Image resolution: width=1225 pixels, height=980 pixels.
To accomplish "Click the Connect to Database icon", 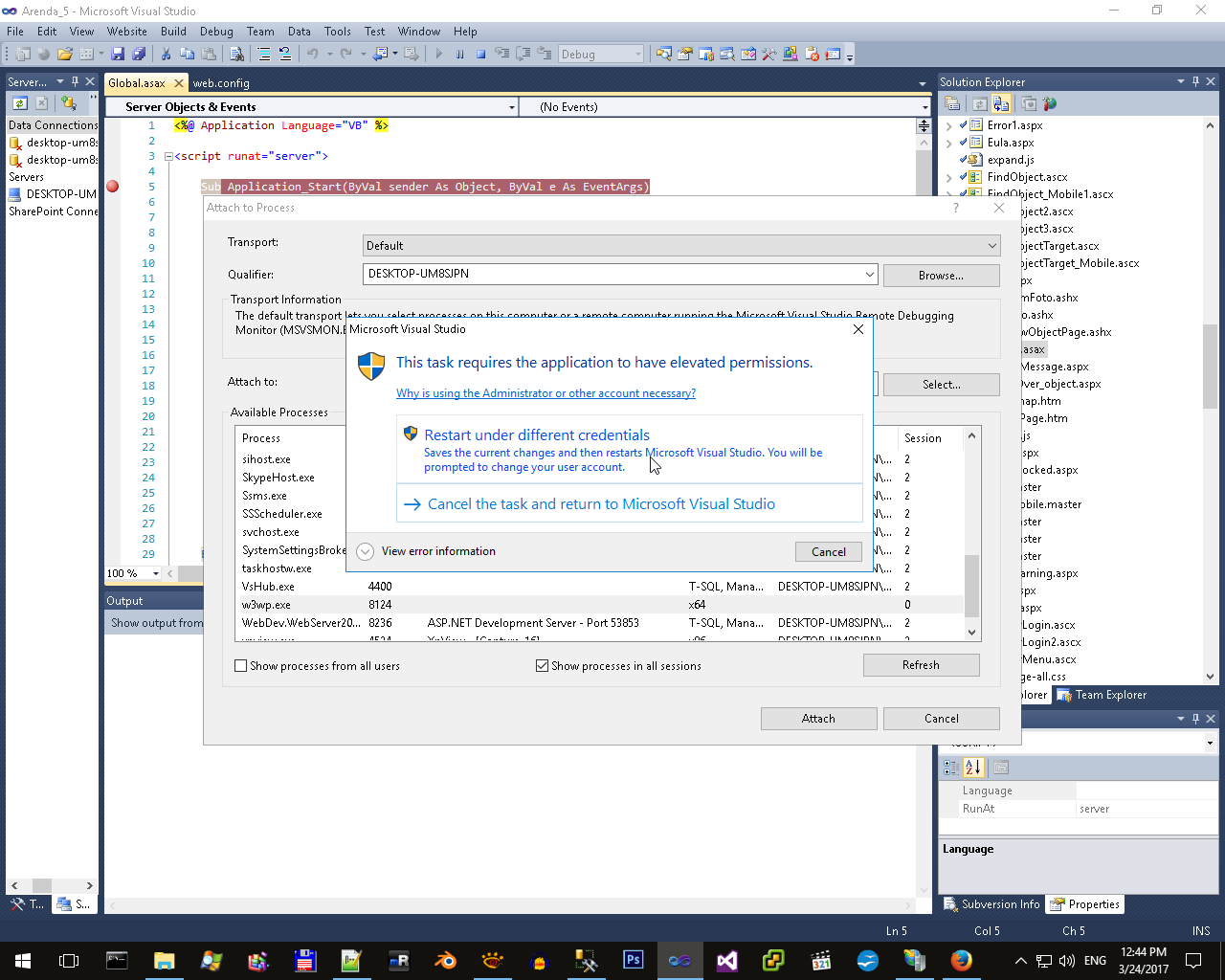I will coord(69,103).
